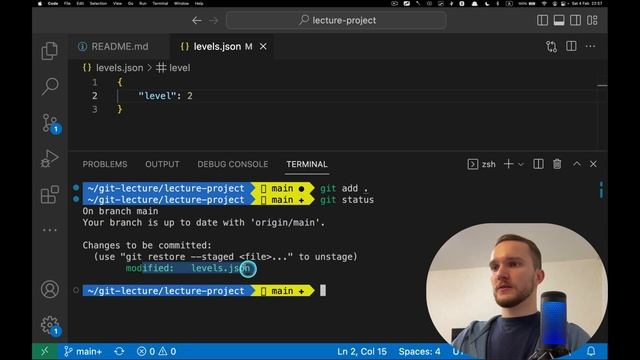
Task: Open the Apple menu
Action: pyautogui.click(x=40, y=3)
